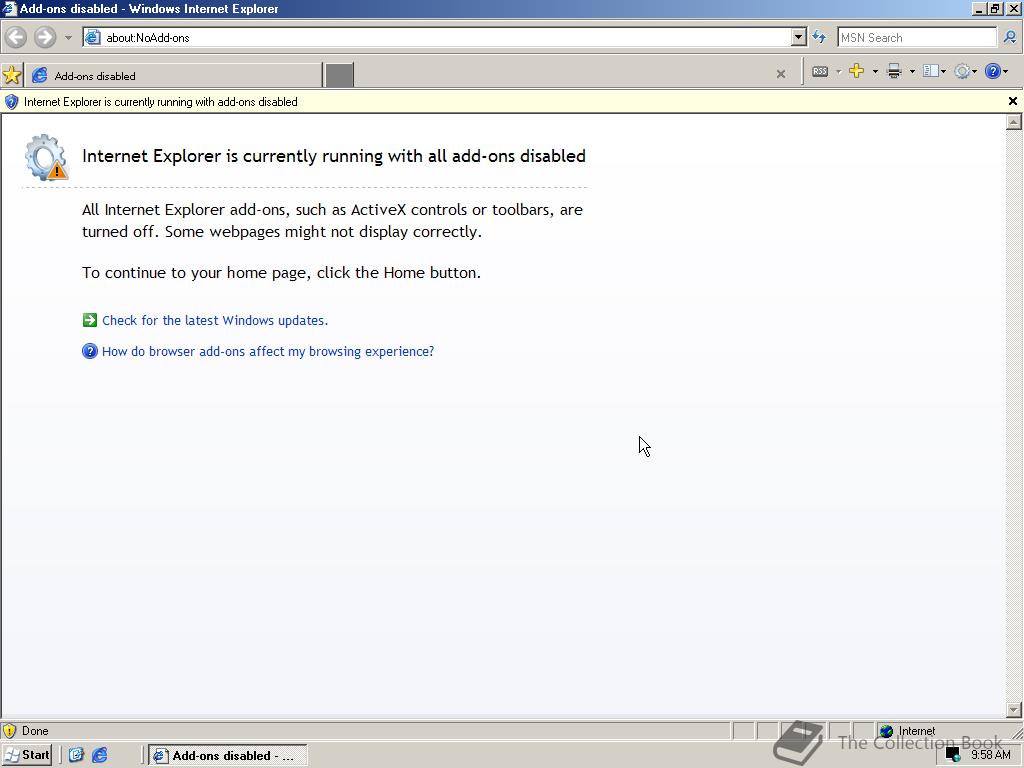Click the blue question icon beside add-ons link
This screenshot has width=1024, height=768.
pyautogui.click(x=89, y=351)
